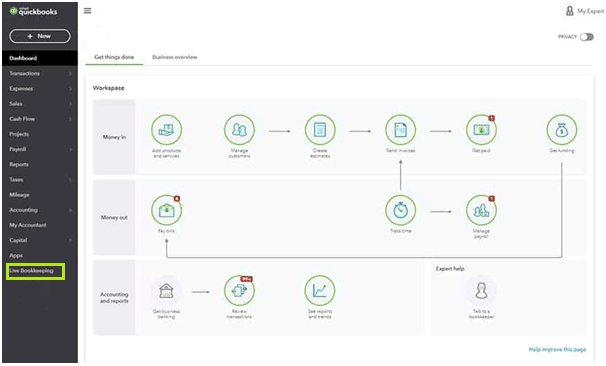Viewport: 606px width, 366px height.
Task: Expand Transactions sidebar chevron
Action: 70,73
